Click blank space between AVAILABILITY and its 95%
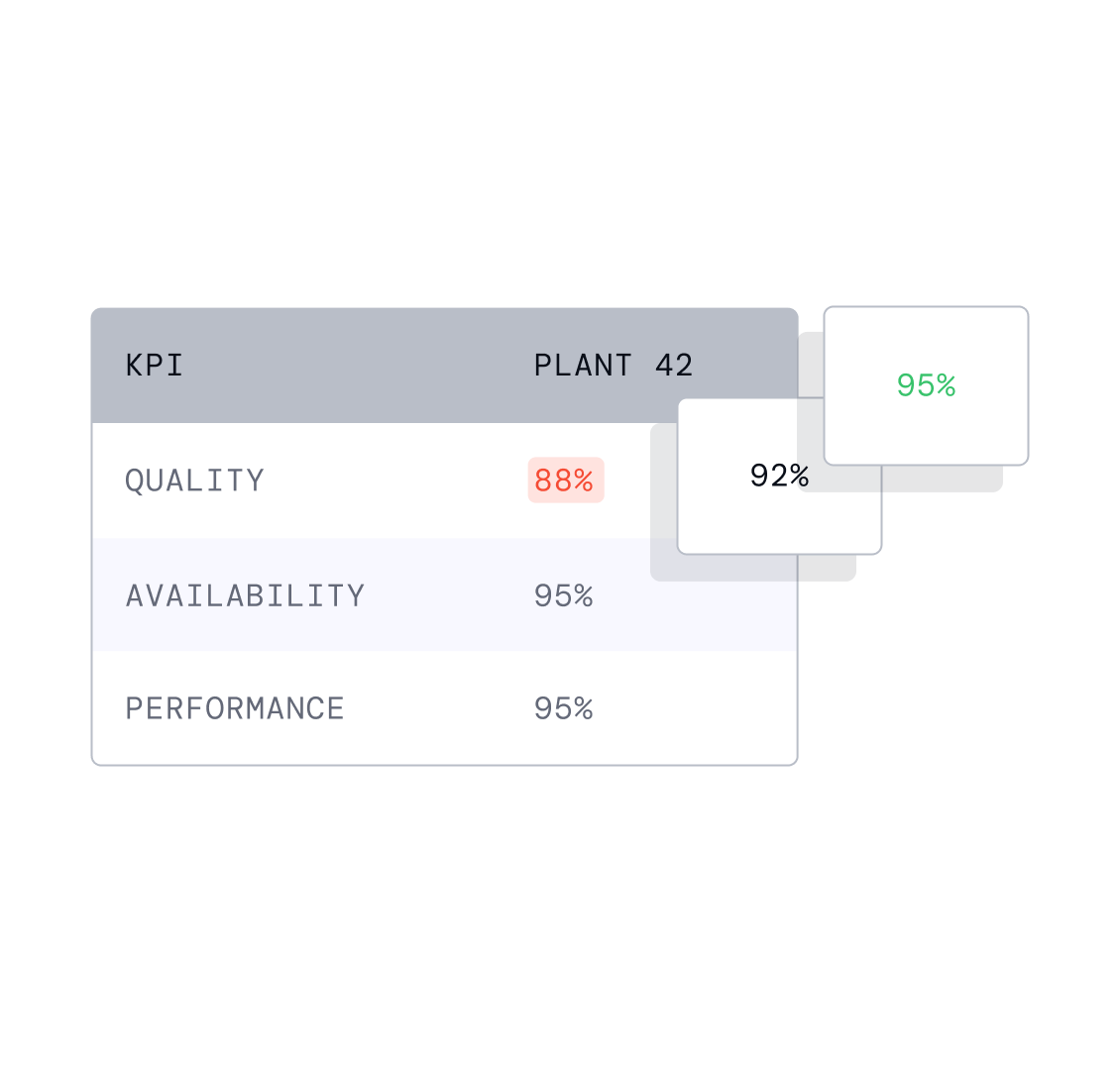Screen dimensions: 1120x1072 446,595
